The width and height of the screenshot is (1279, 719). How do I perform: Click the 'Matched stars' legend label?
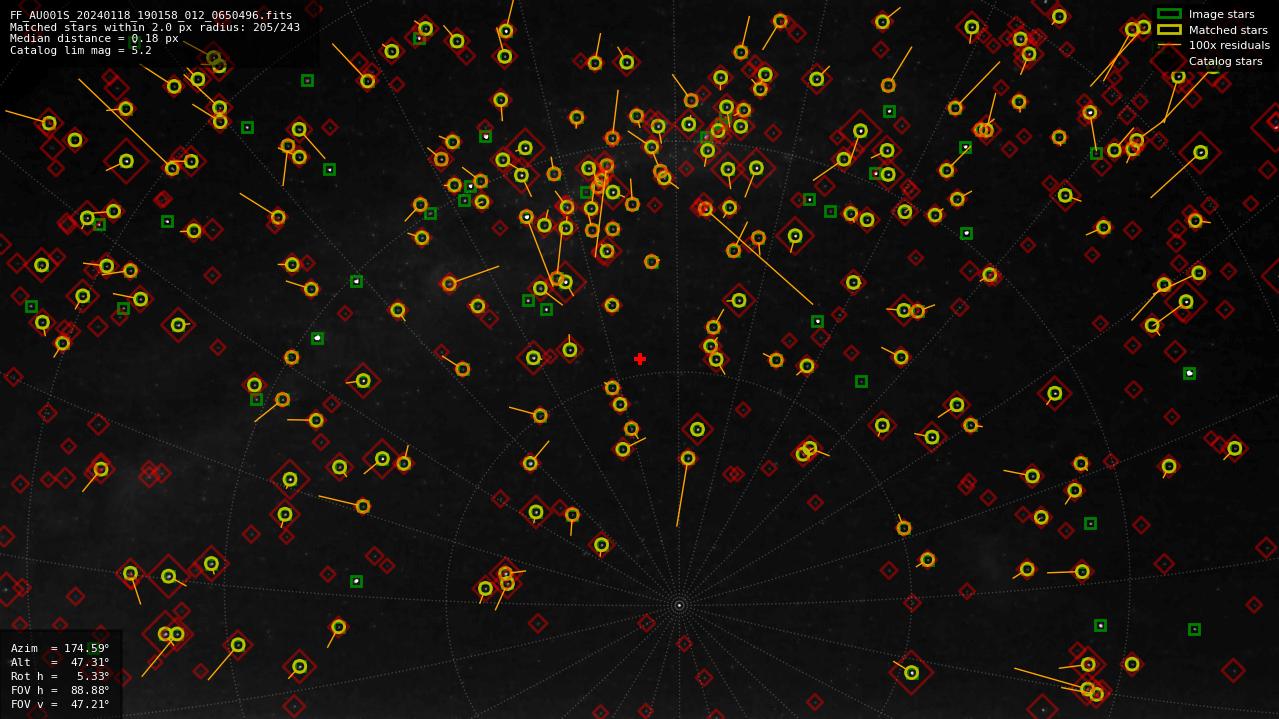[x=1228, y=30]
